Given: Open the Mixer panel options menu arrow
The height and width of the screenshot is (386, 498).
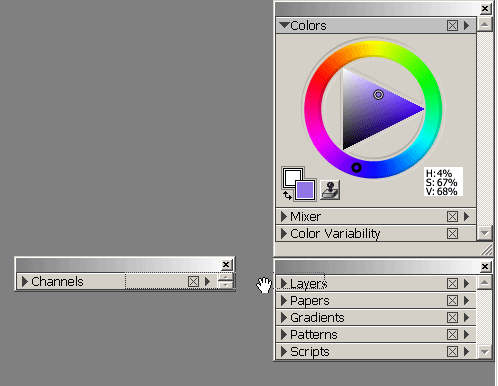Looking at the screenshot, I should pos(466,217).
